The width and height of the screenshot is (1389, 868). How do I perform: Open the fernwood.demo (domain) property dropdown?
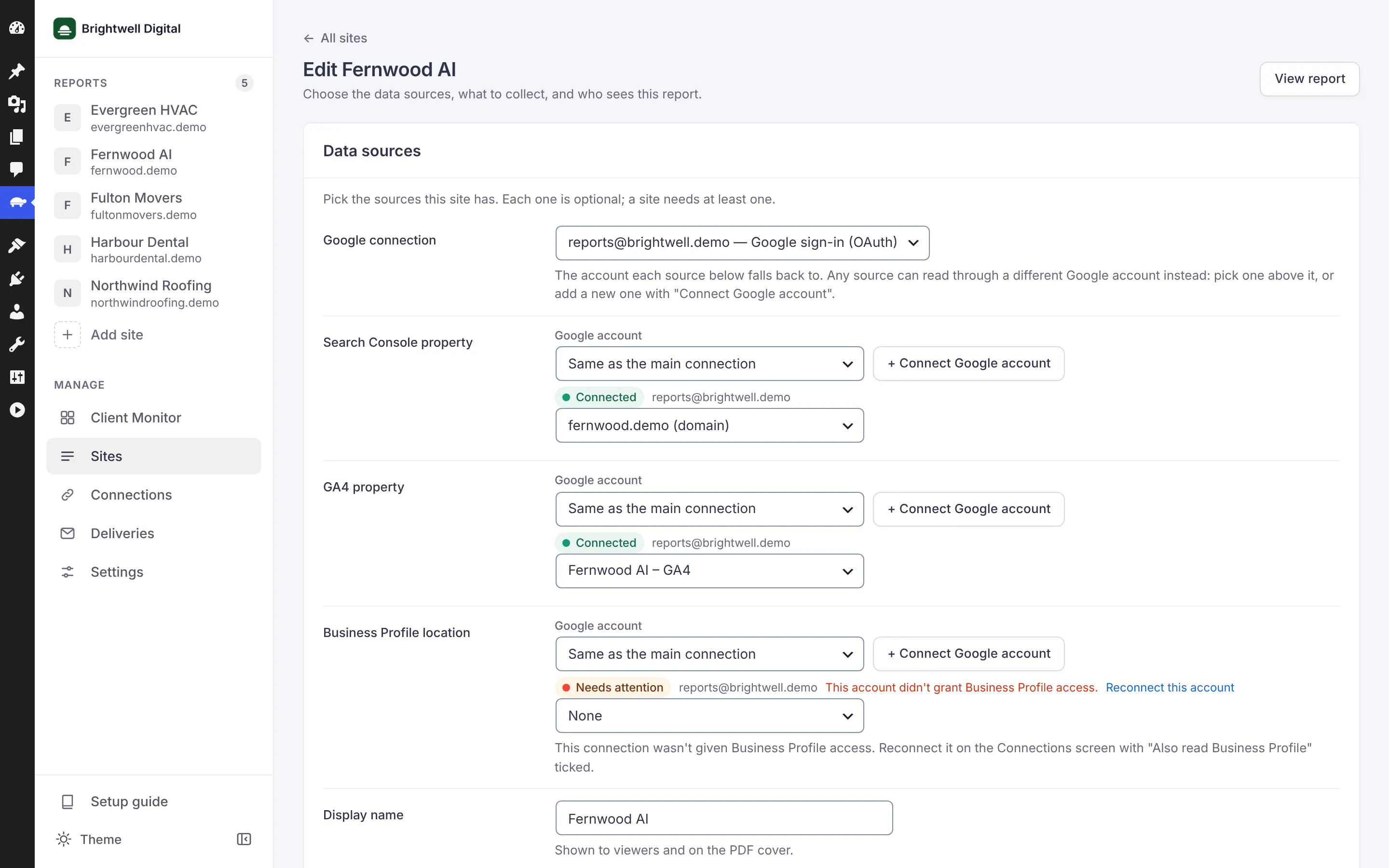pyautogui.click(x=709, y=425)
